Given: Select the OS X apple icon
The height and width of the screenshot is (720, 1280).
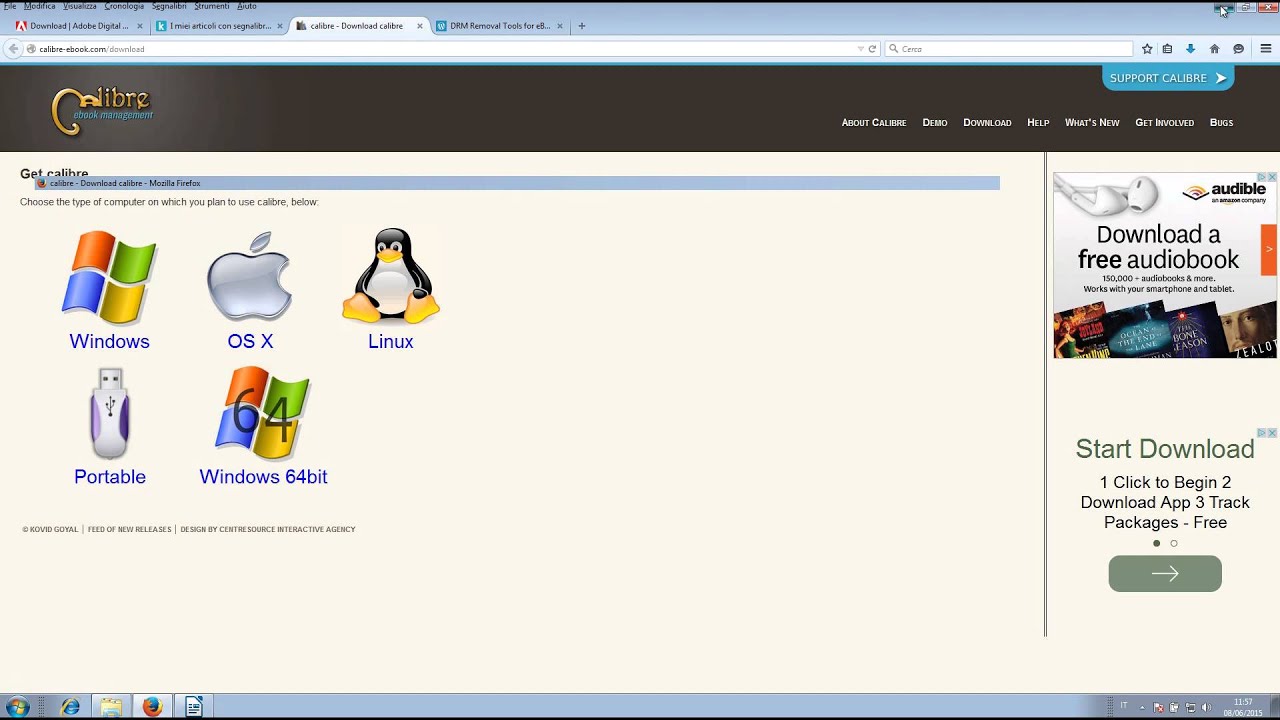Looking at the screenshot, I should coord(250,278).
